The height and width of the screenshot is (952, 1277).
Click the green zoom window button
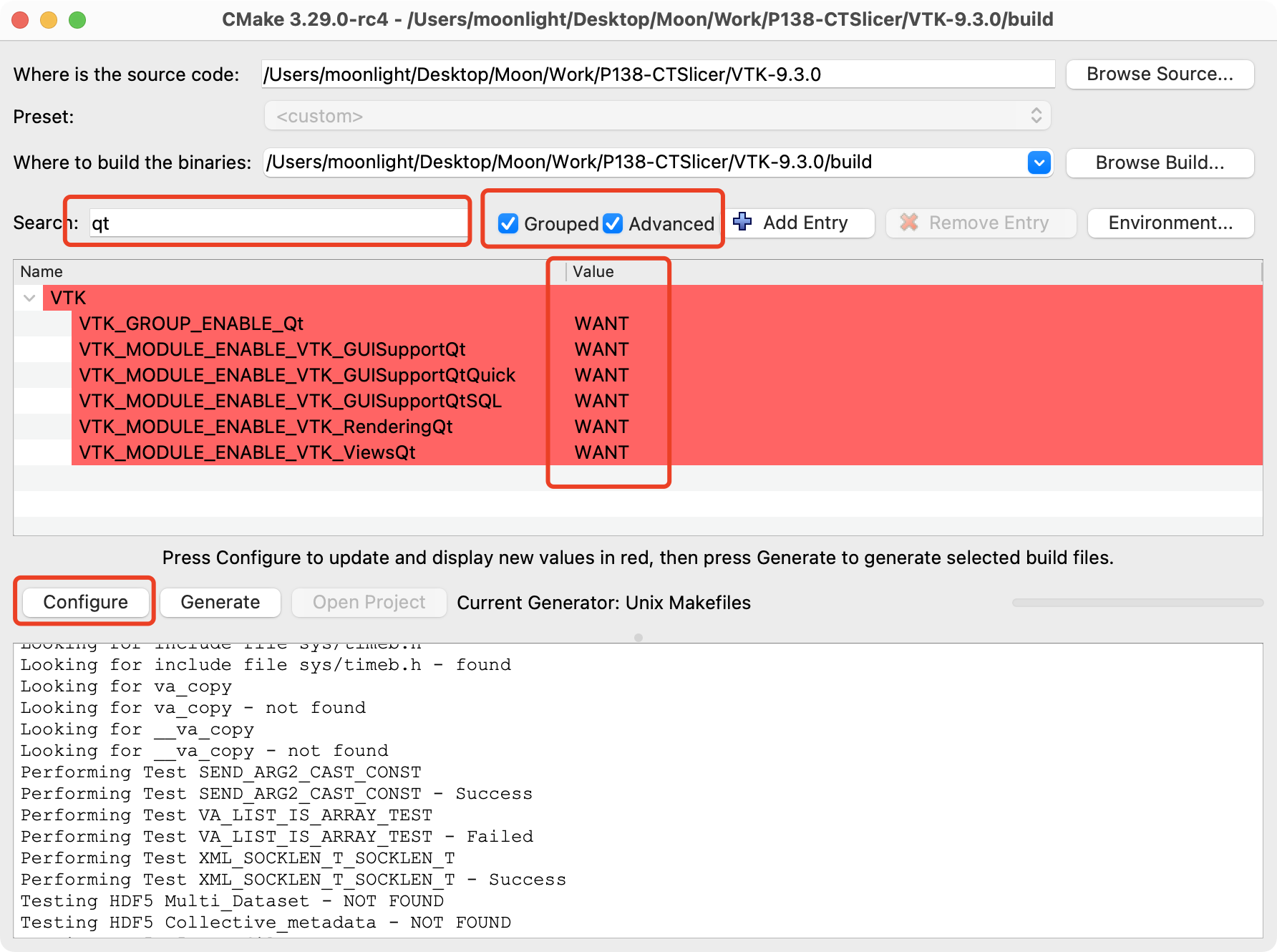point(77,19)
